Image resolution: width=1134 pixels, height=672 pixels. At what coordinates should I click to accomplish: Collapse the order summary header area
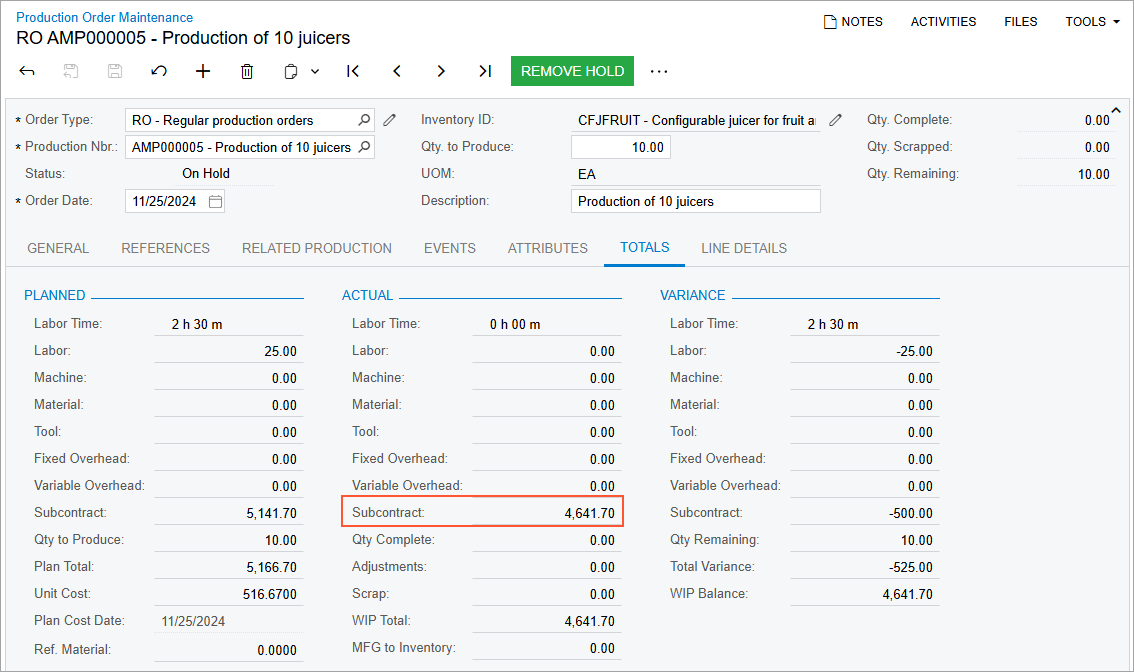point(1117,110)
